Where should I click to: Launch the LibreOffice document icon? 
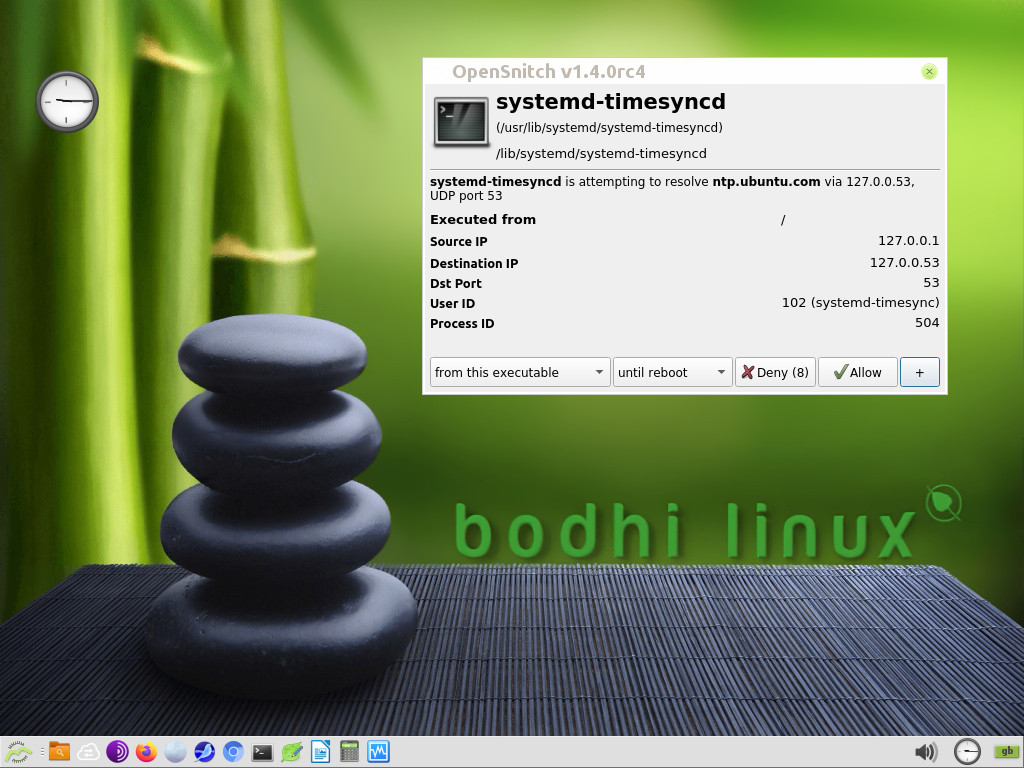pyautogui.click(x=320, y=752)
